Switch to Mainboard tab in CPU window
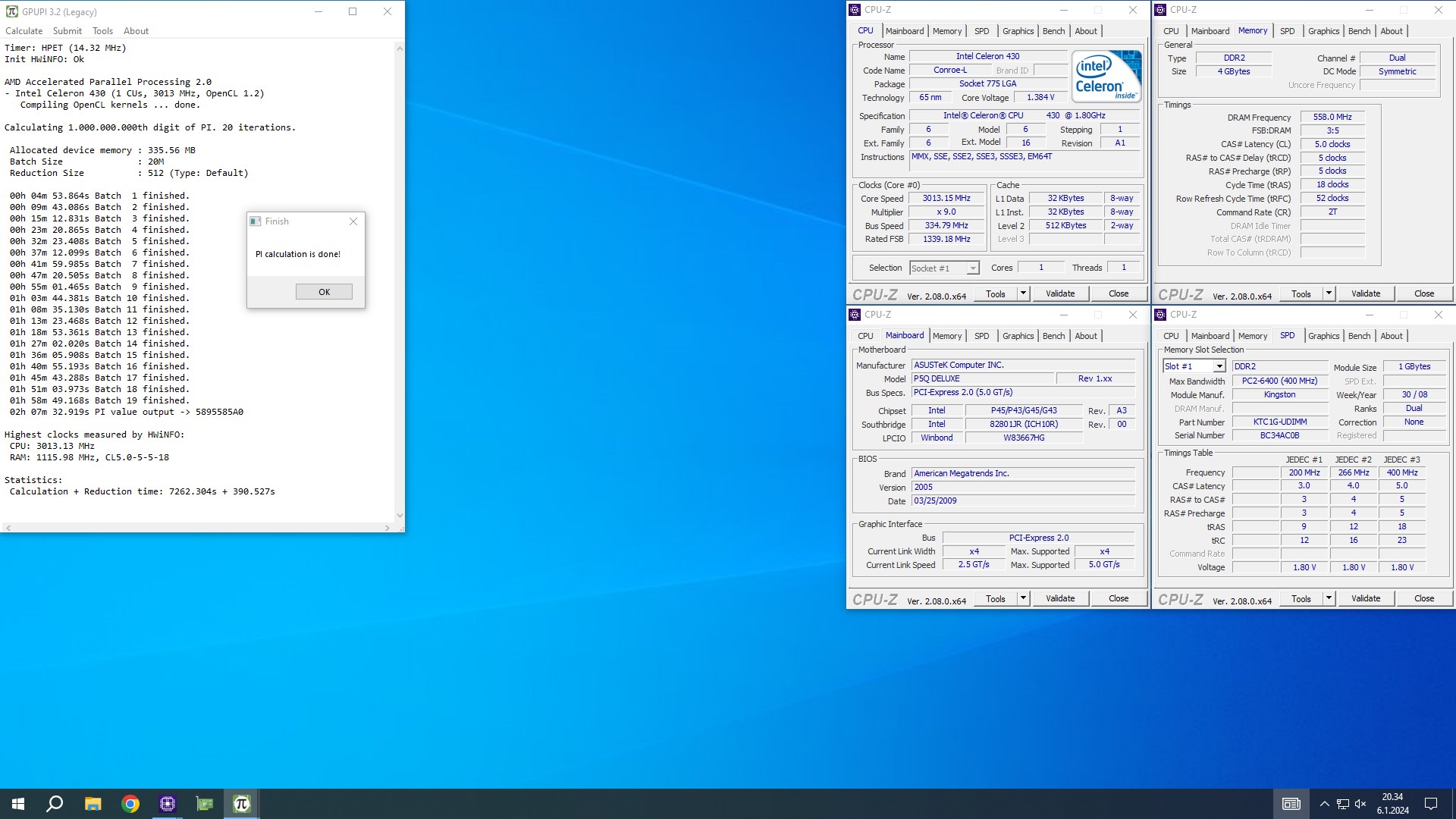The image size is (1456, 819). (905, 31)
